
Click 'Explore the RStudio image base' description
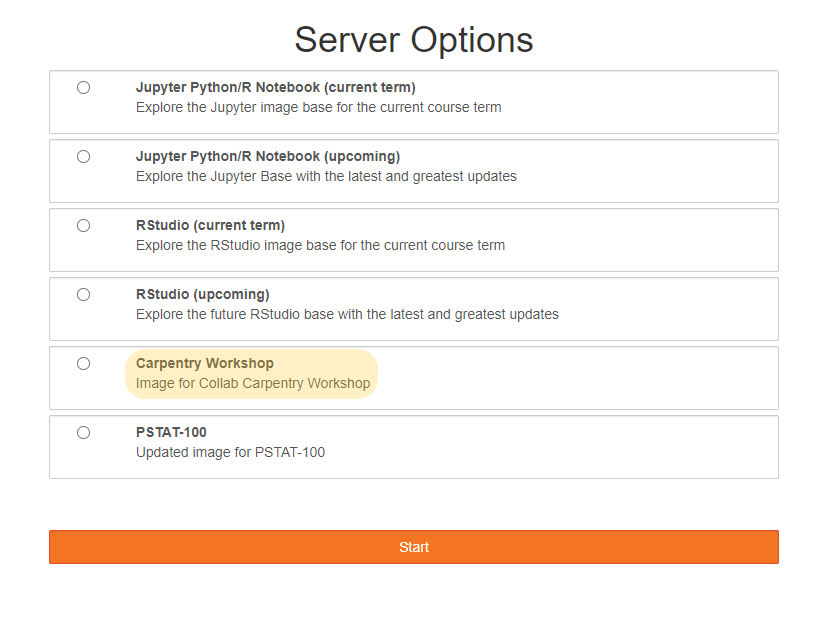(x=321, y=245)
